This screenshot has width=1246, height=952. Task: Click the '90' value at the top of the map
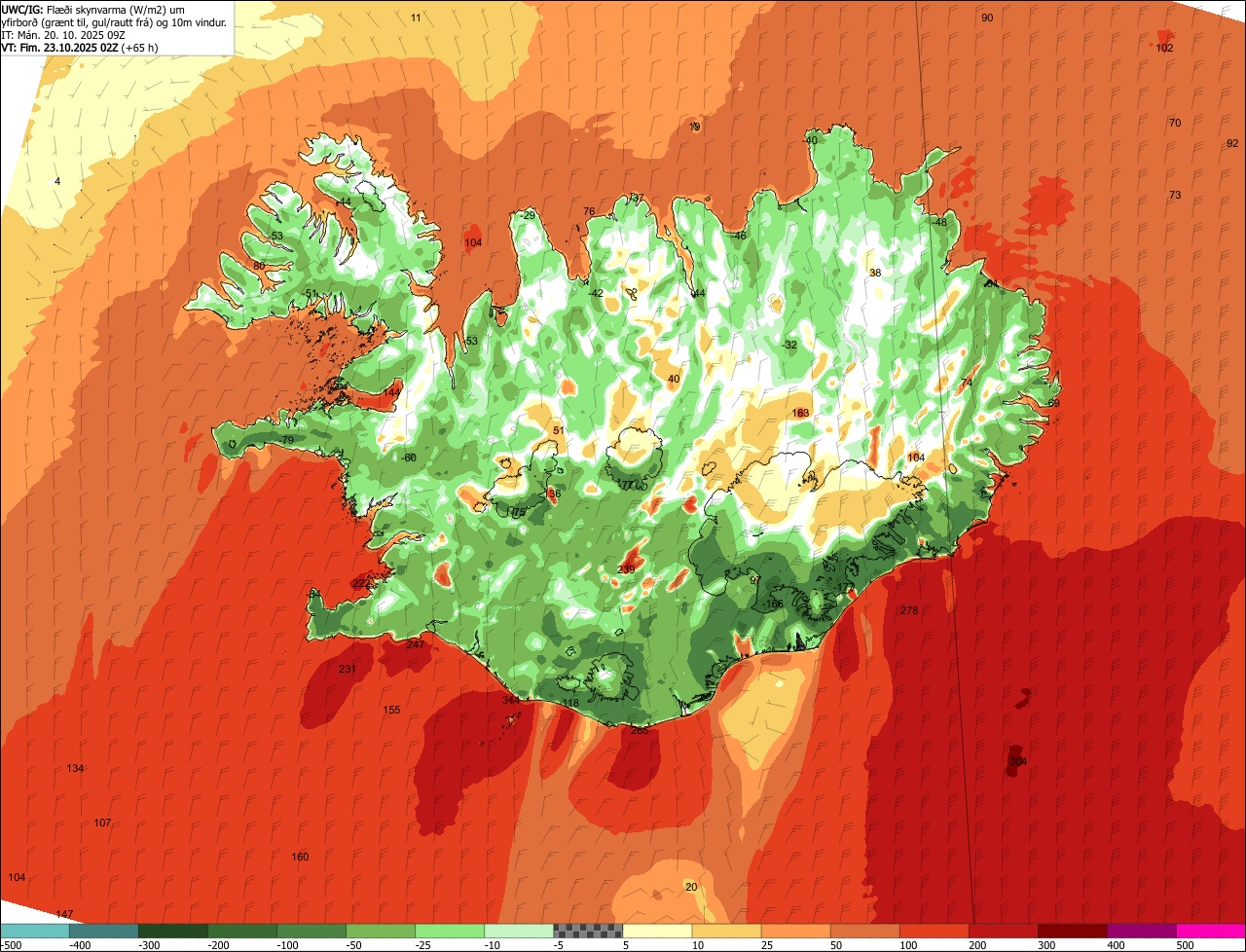[987, 18]
